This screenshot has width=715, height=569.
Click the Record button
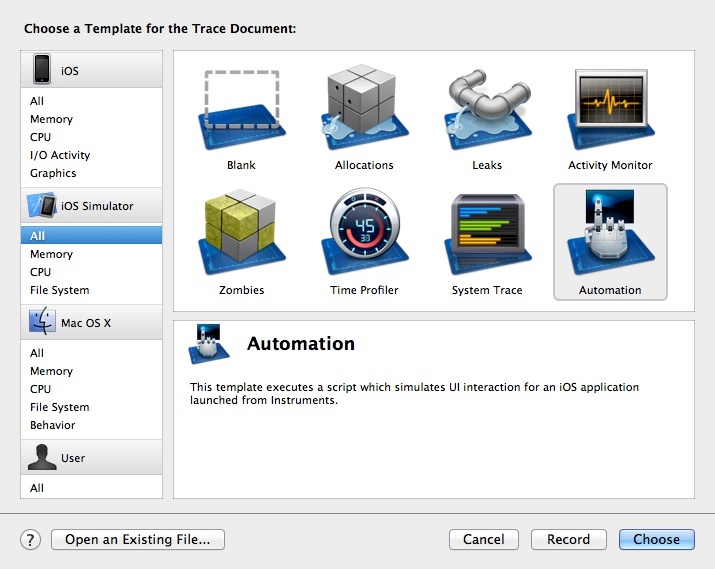[x=569, y=539]
